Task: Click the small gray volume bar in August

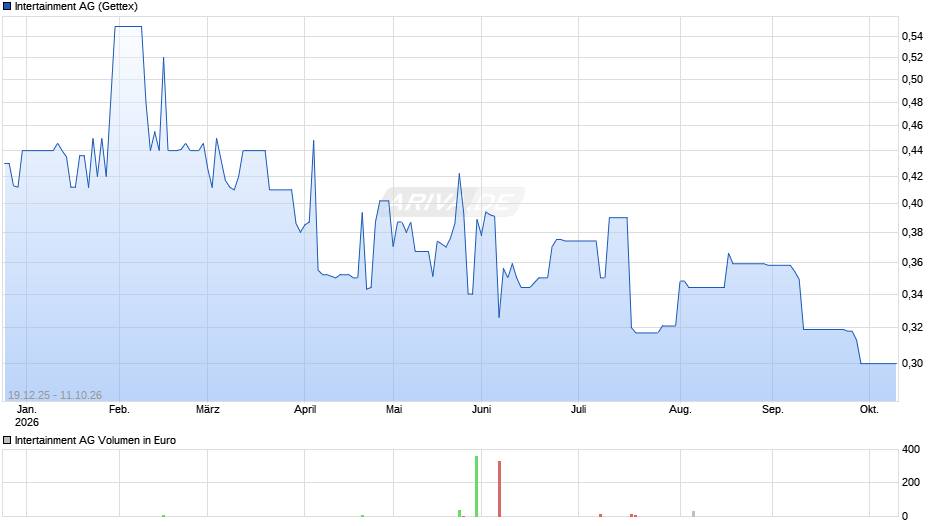Action: pos(694,514)
